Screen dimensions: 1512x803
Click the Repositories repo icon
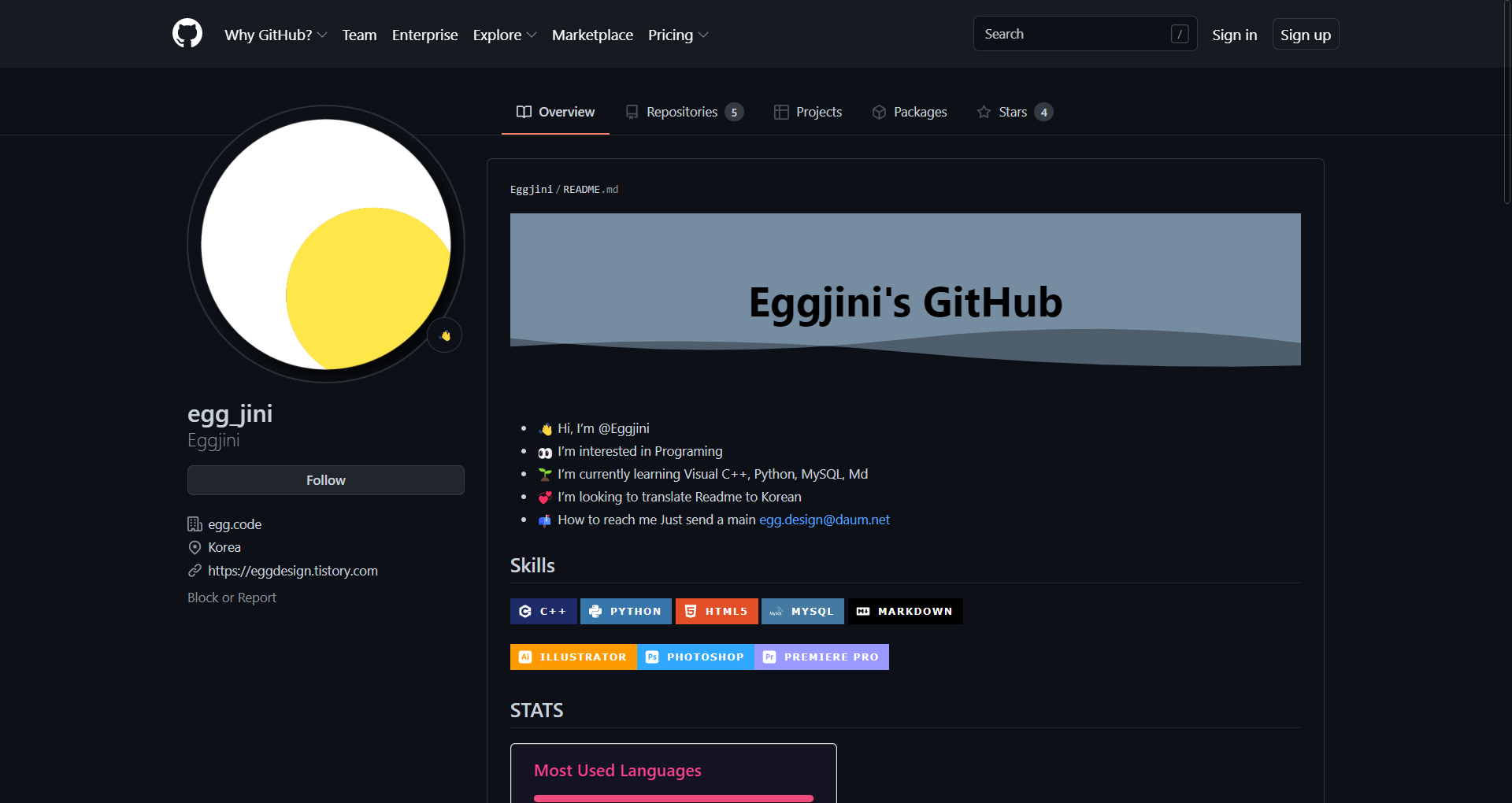[632, 112]
